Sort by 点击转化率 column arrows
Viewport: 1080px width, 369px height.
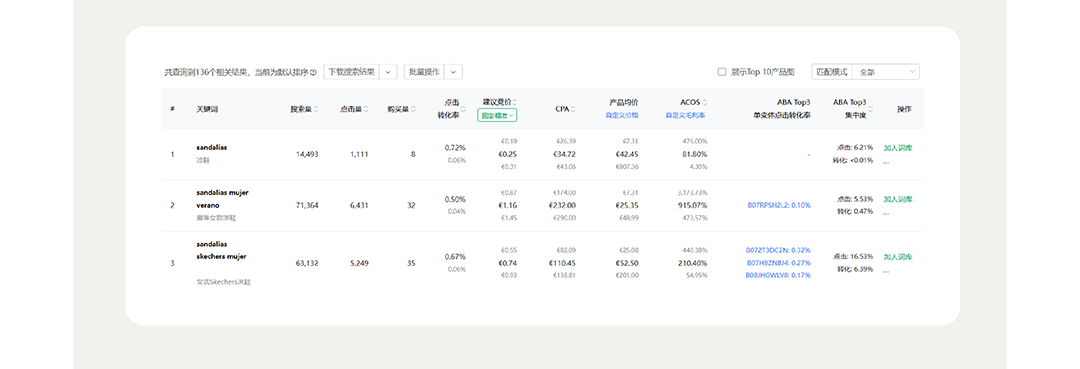coord(465,109)
